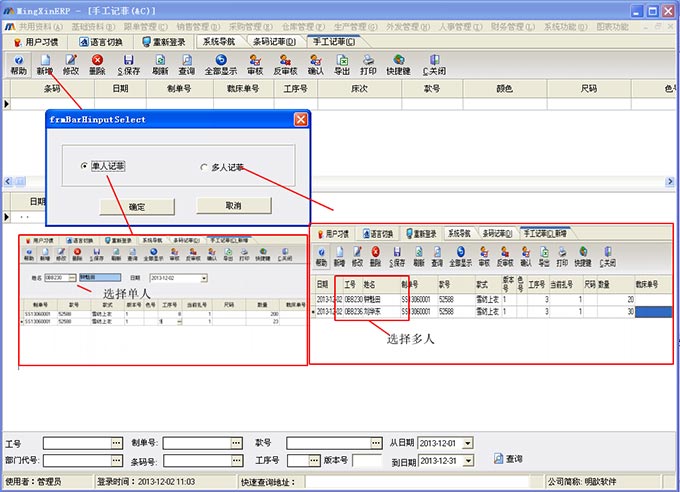Click the 条码 column header

[x=52, y=89]
